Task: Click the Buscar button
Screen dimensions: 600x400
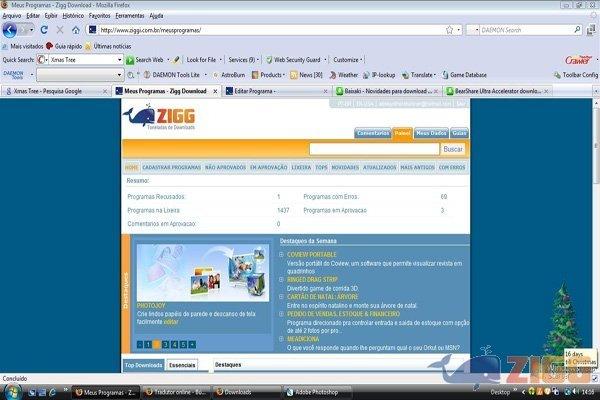Action: [x=453, y=149]
